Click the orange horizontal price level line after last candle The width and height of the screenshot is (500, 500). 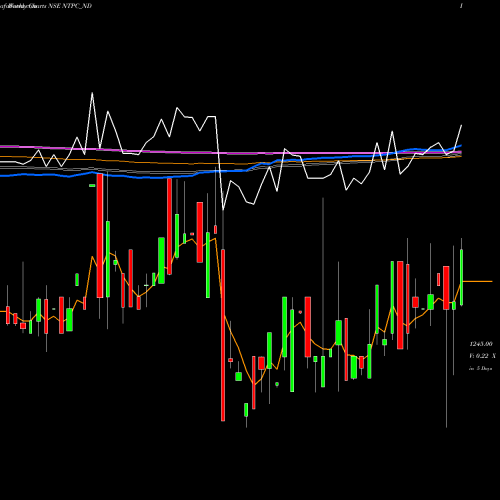tap(478, 282)
